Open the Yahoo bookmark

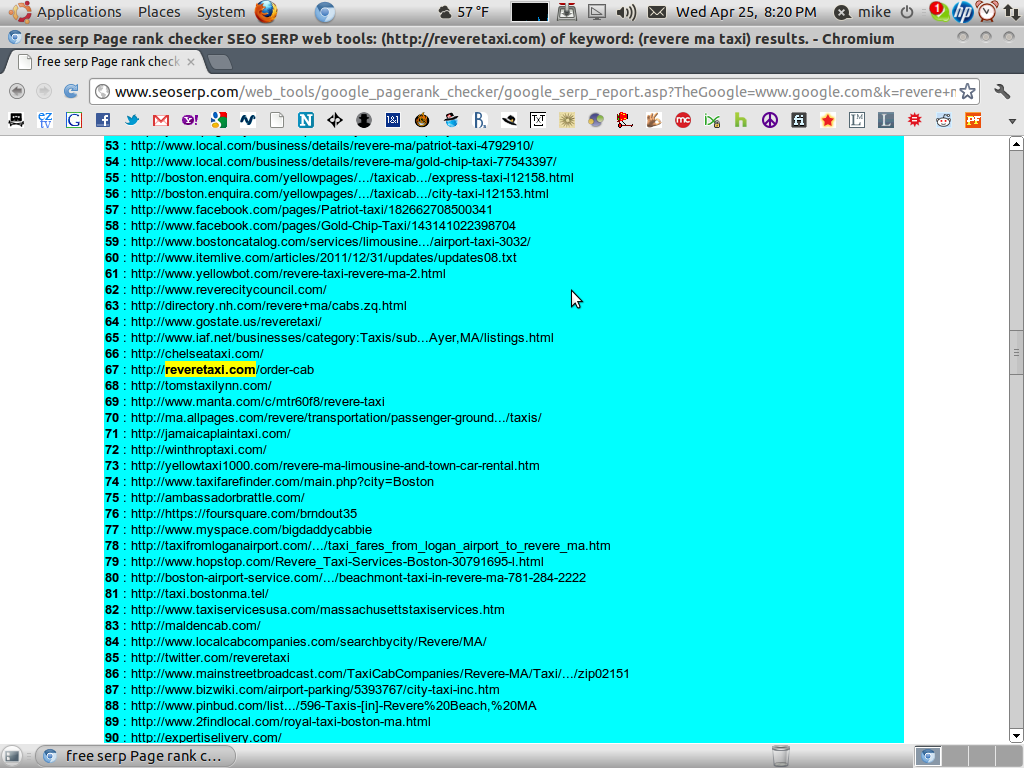point(189,120)
